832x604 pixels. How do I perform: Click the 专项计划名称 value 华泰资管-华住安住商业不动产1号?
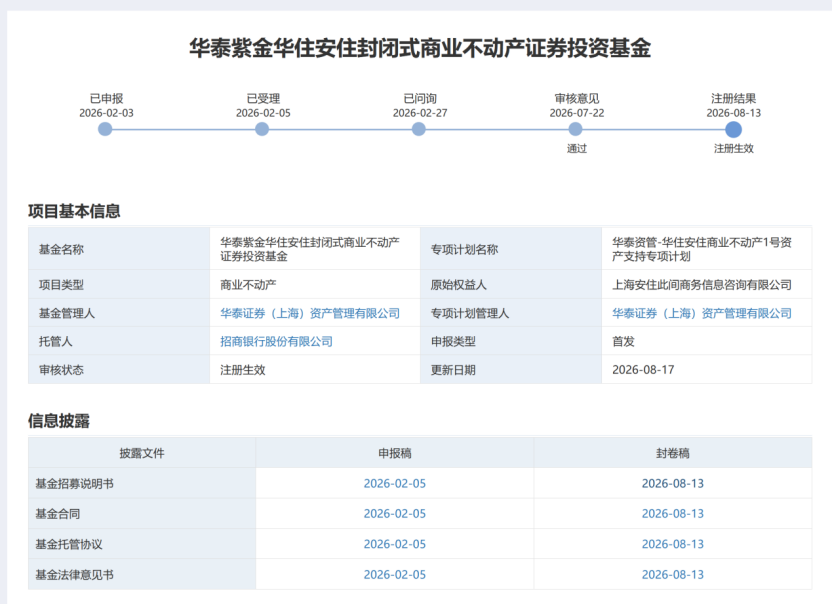(701, 249)
